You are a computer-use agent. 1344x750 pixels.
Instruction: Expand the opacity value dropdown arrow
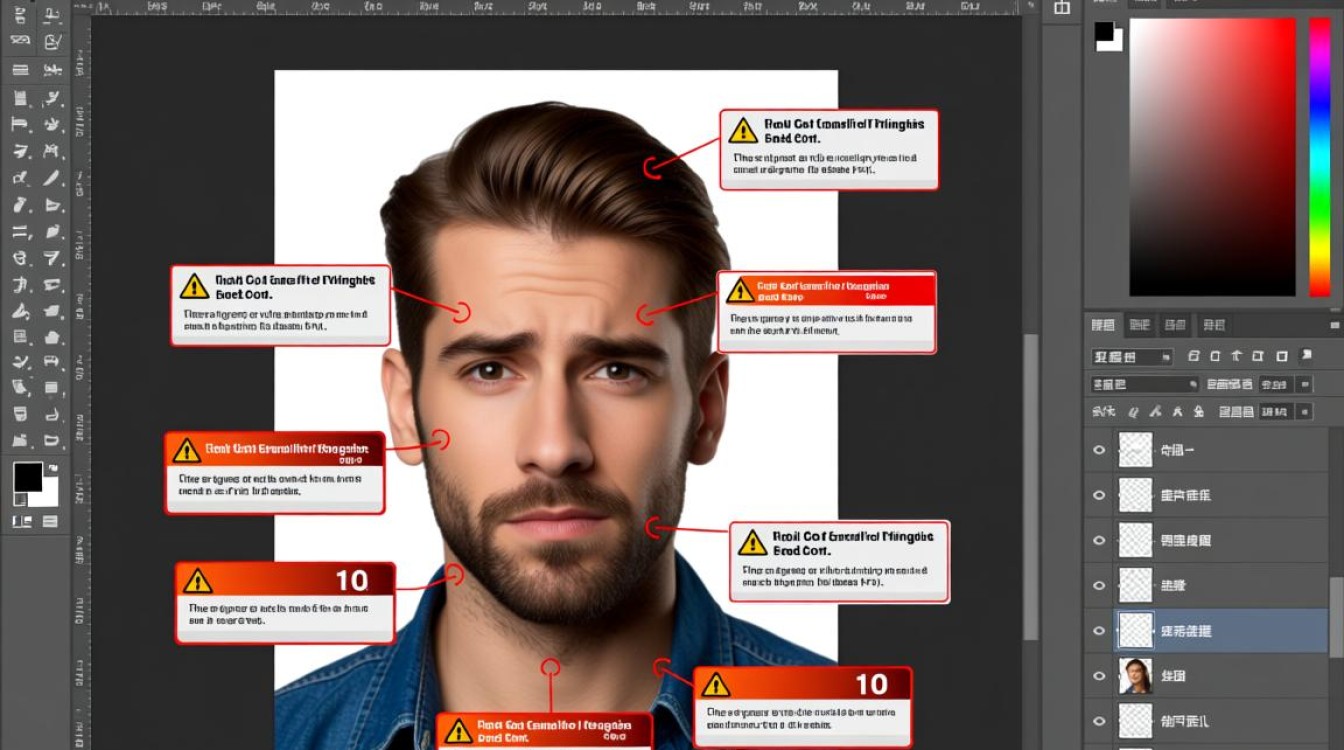click(x=1303, y=384)
